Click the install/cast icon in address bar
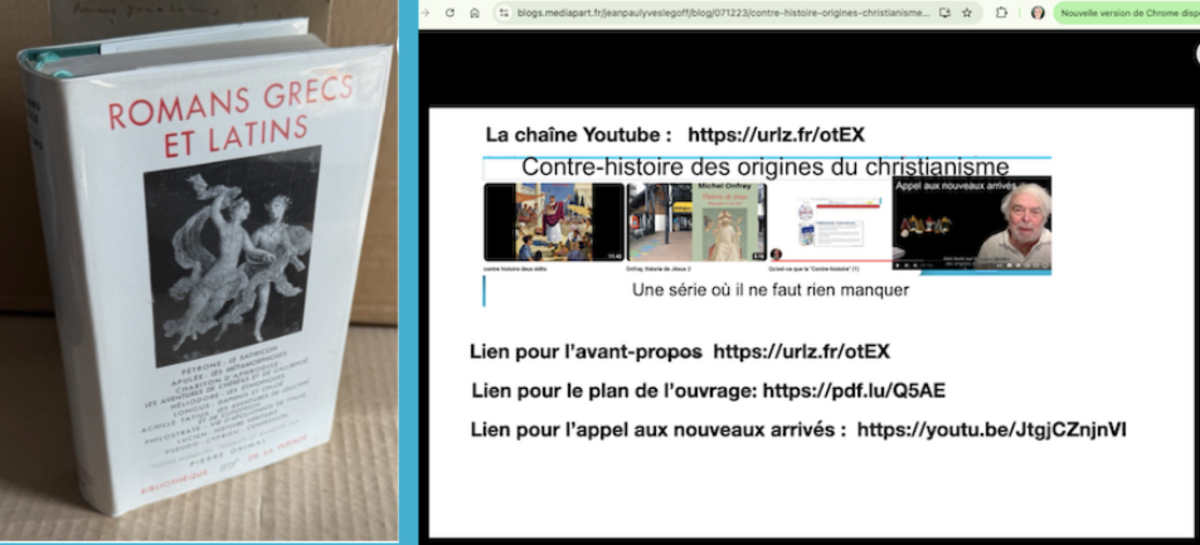 (945, 13)
